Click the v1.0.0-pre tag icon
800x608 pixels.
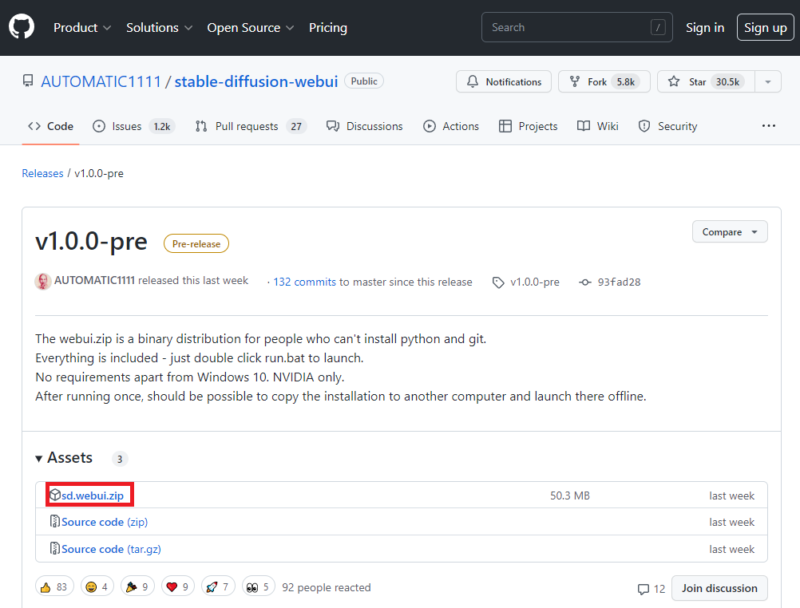click(497, 282)
